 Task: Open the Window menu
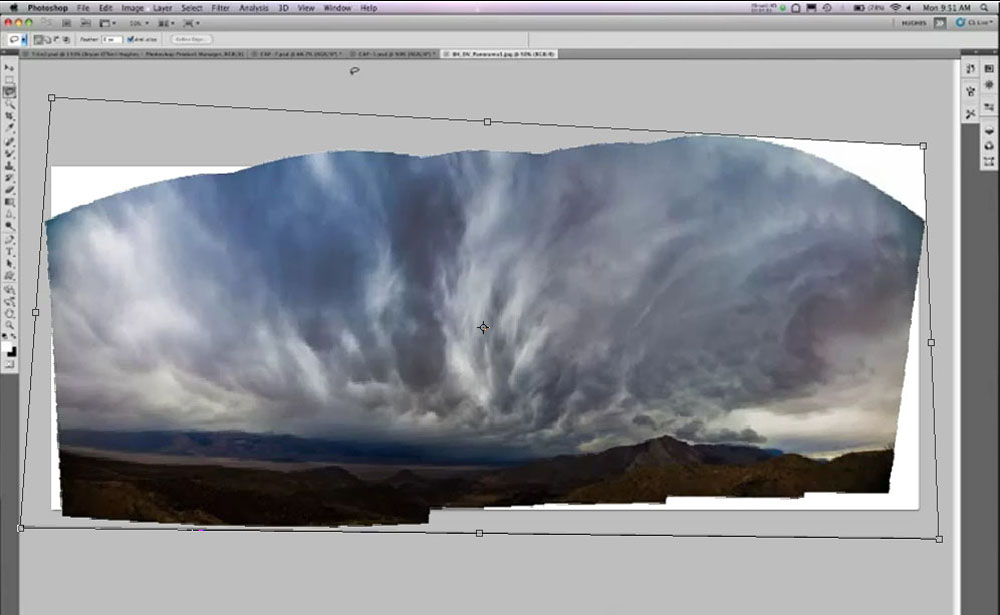(337, 8)
